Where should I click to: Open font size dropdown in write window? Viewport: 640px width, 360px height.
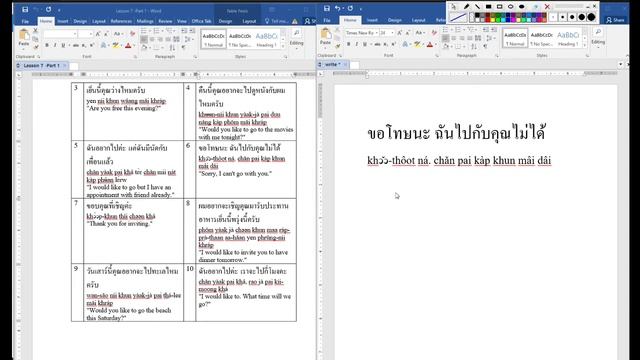[x=392, y=33]
